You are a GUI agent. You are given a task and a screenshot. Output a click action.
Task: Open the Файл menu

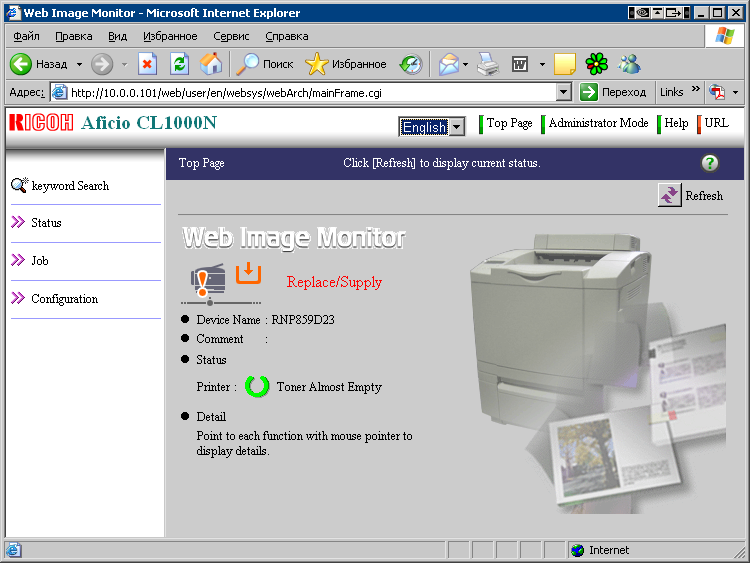26,36
